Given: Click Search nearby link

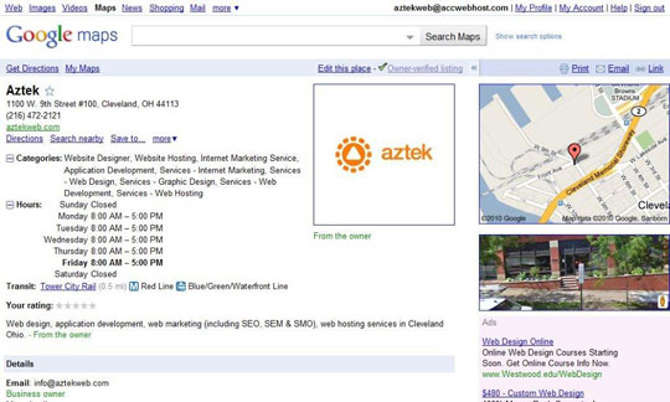Looking at the screenshot, I should point(77,138).
